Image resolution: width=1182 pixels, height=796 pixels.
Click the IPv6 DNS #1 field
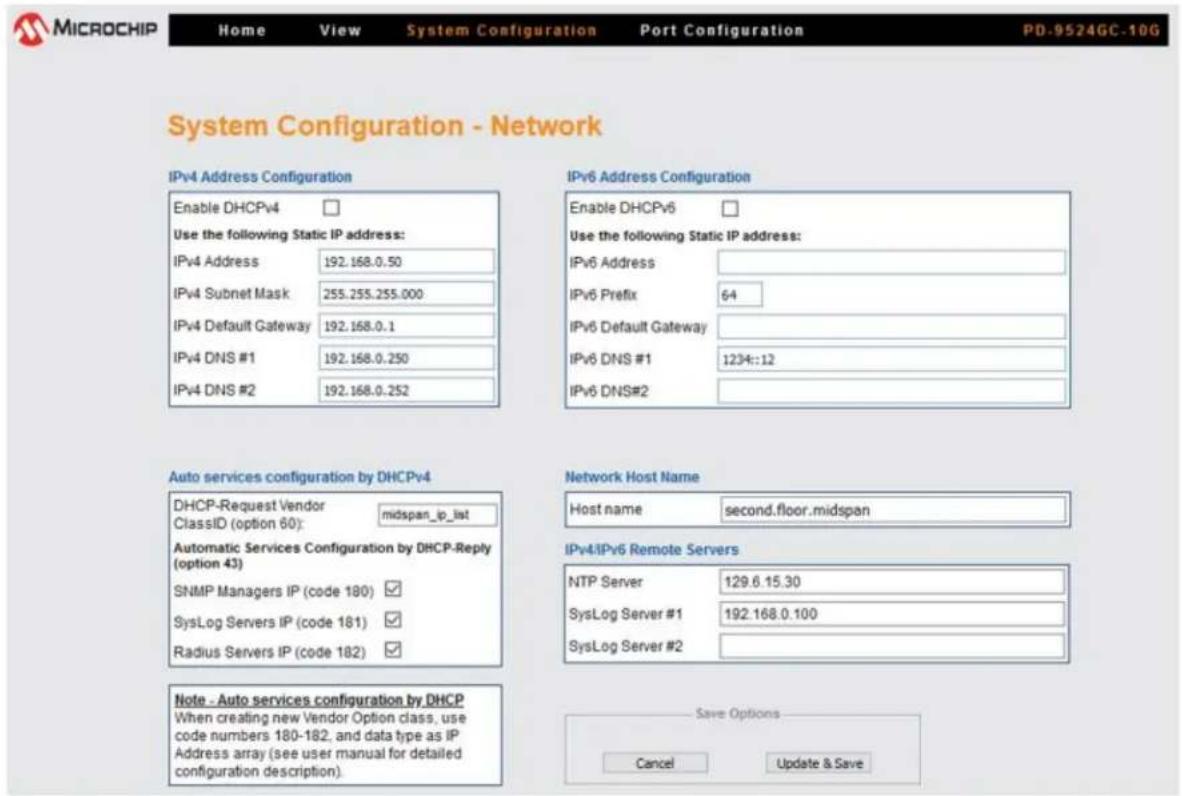coord(891,359)
